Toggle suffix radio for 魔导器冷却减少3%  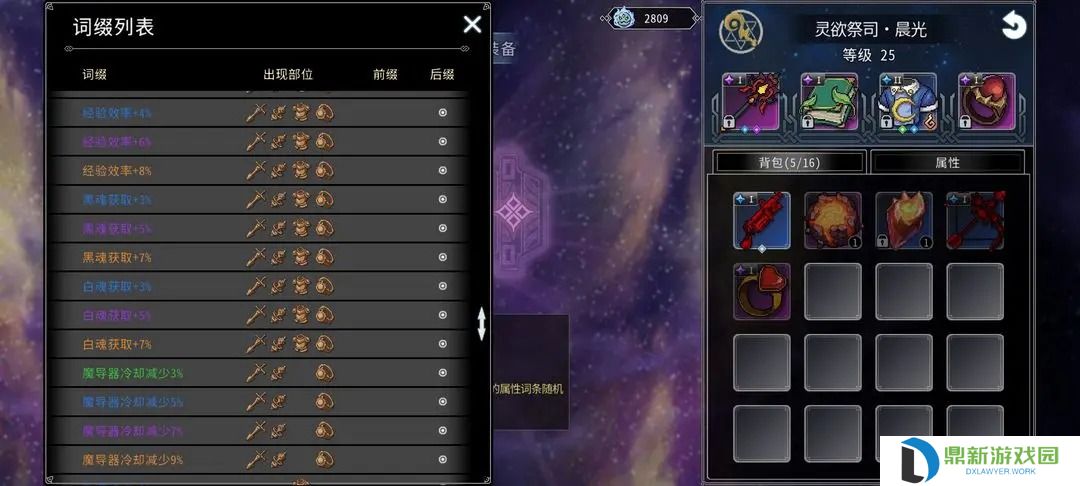point(443,373)
